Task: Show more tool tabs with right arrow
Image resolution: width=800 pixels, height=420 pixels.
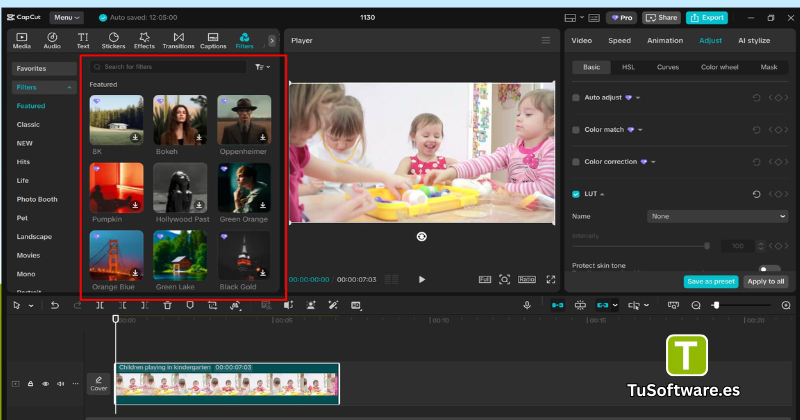Action: point(272,40)
